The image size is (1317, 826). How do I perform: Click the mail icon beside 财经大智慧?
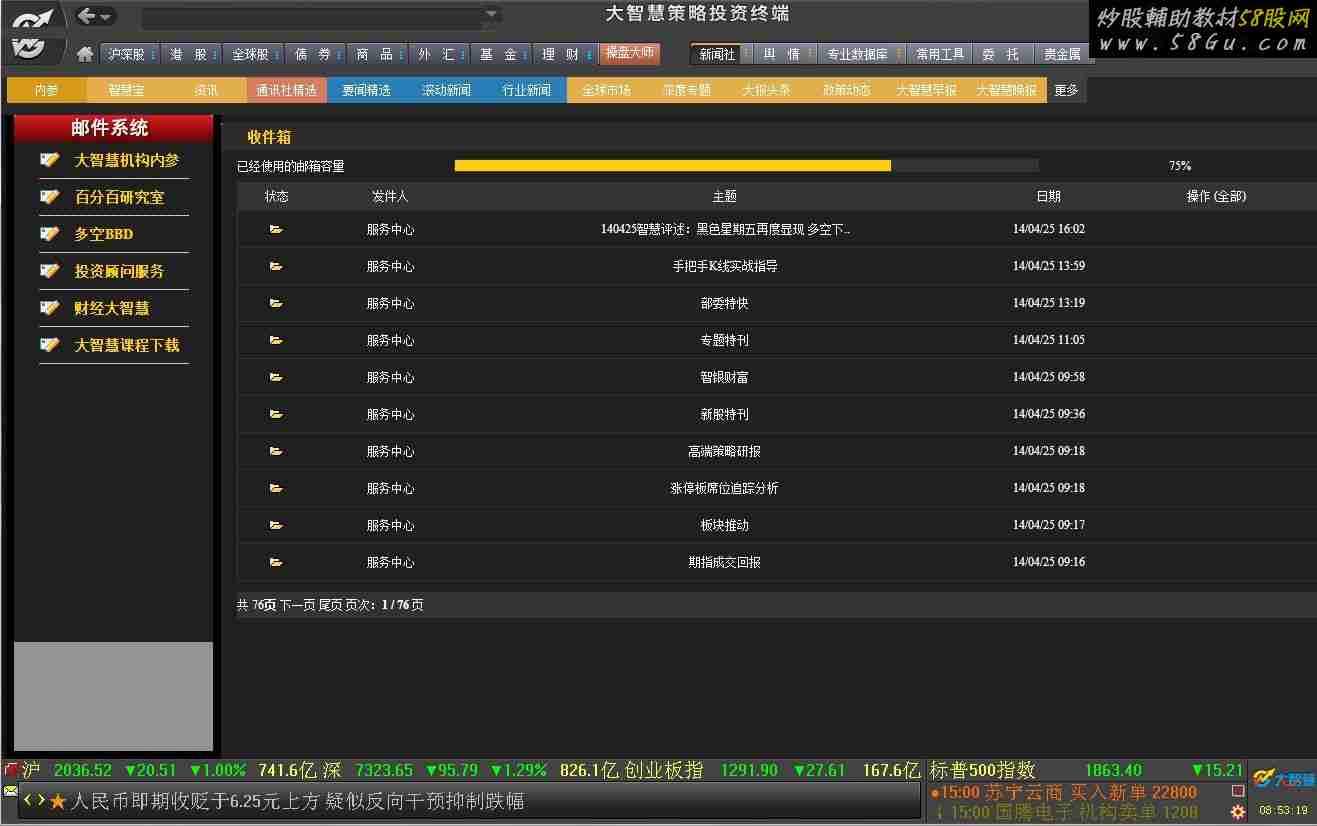point(49,308)
